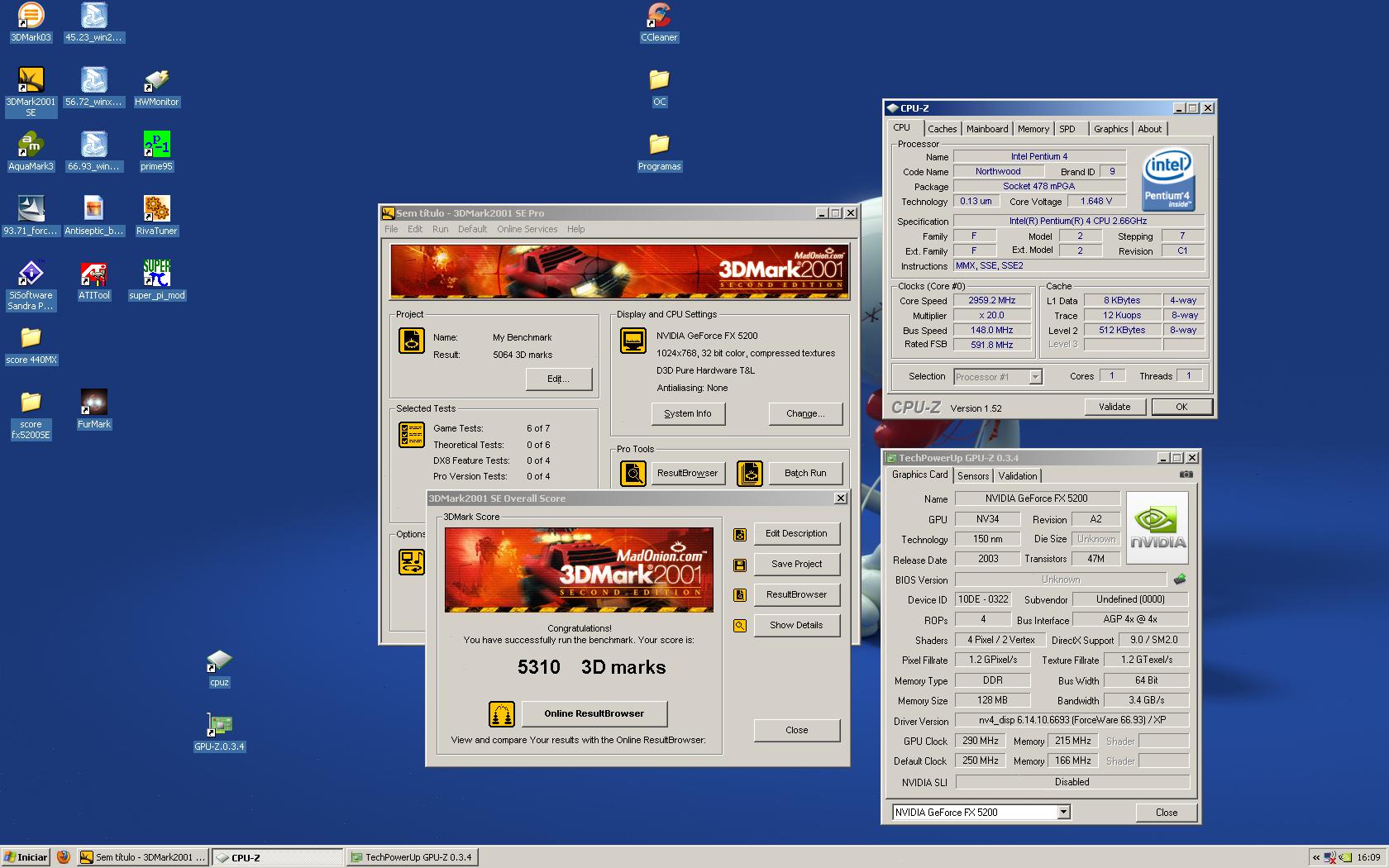This screenshot has height=868, width=1389.
Task: Click the Close button in GPU-Z
Action: coord(1167,813)
